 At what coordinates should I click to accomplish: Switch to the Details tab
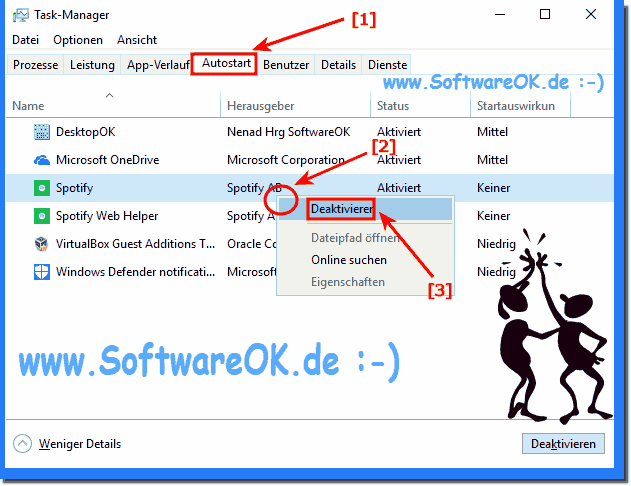(338, 65)
